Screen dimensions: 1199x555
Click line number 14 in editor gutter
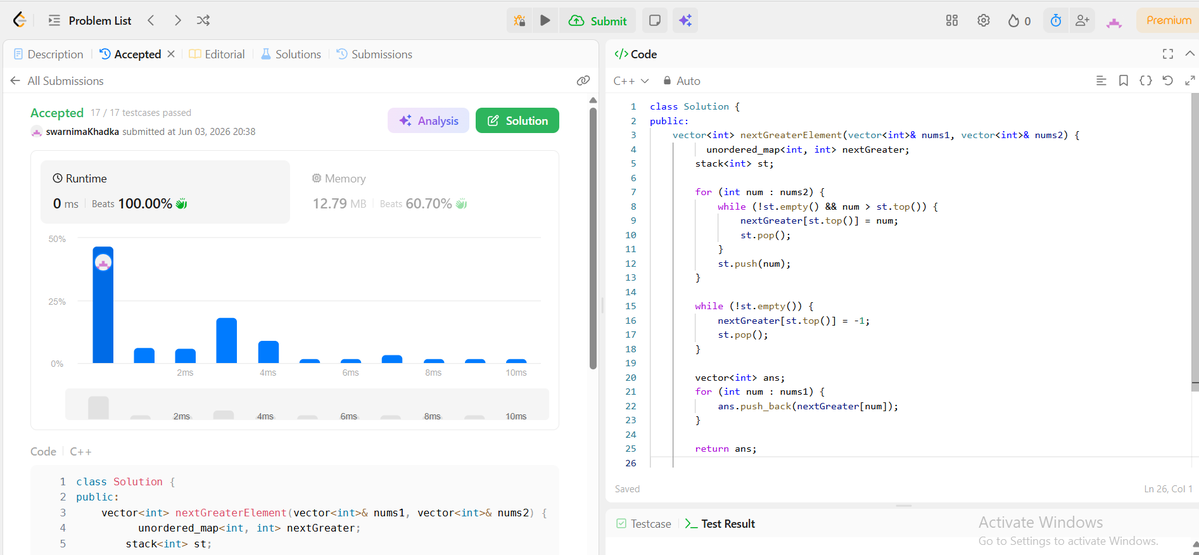click(632, 292)
